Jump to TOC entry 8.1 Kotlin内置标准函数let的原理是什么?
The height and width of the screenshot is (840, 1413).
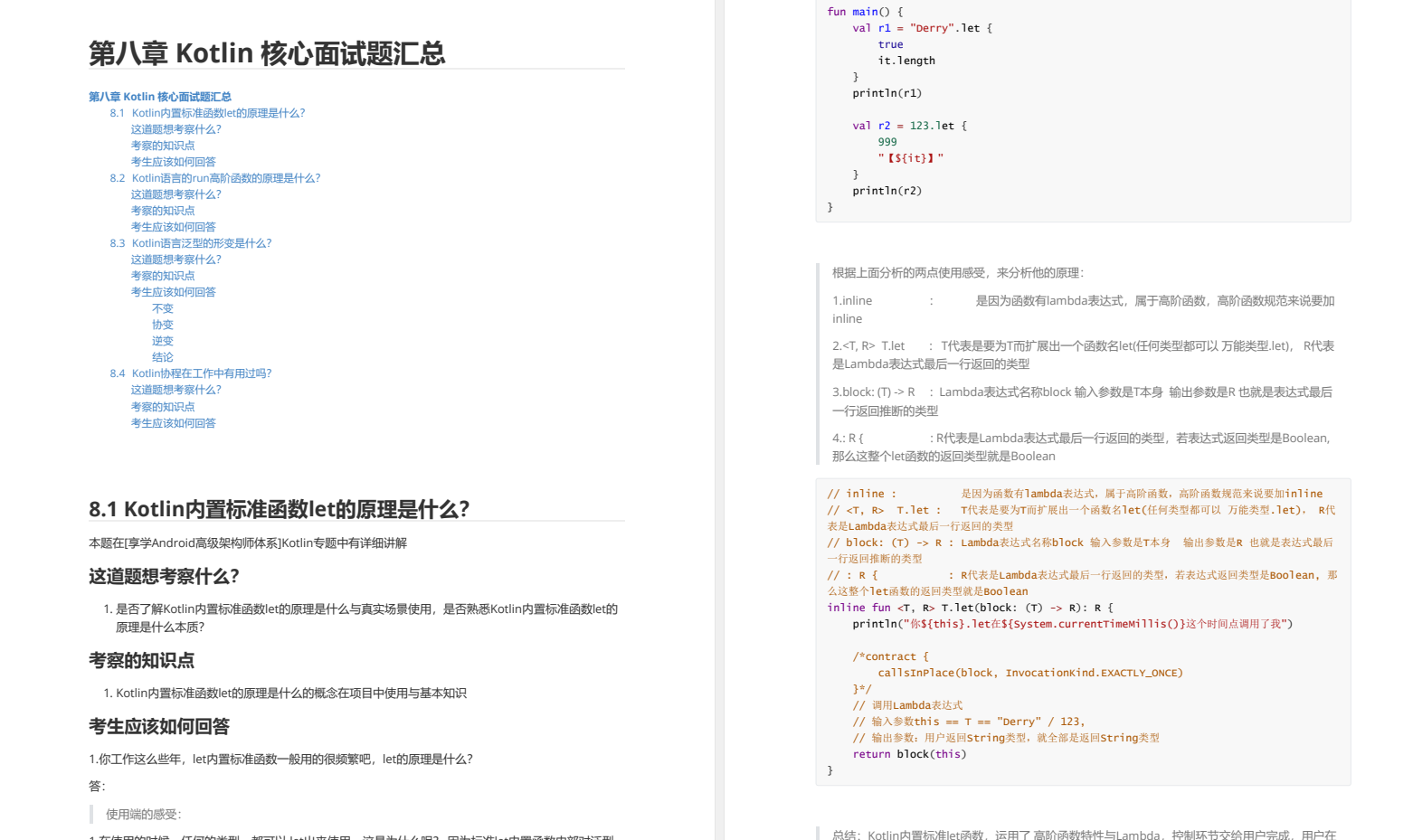(x=207, y=113)
